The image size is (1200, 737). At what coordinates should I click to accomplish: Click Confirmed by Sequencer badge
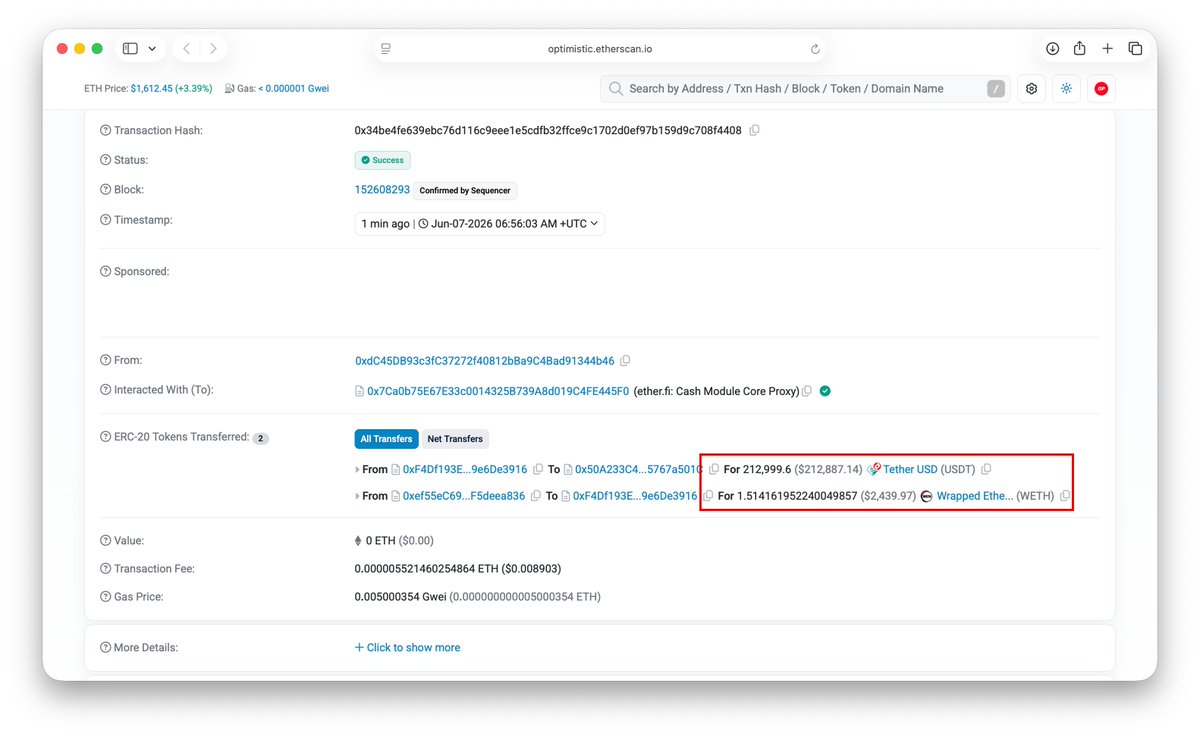pos(465,191)
